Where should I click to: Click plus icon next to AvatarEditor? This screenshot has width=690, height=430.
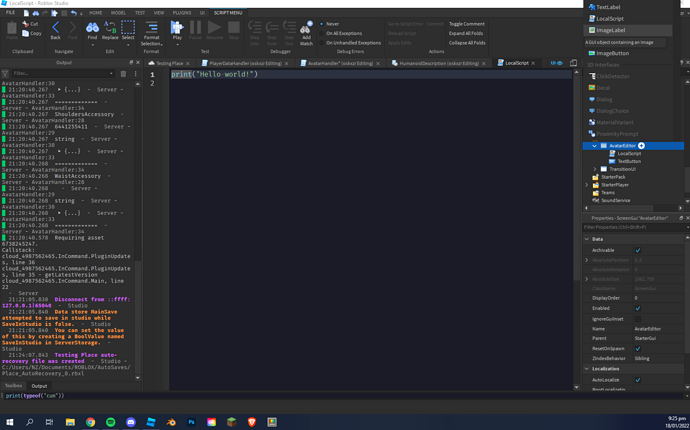tap(642, 146)
